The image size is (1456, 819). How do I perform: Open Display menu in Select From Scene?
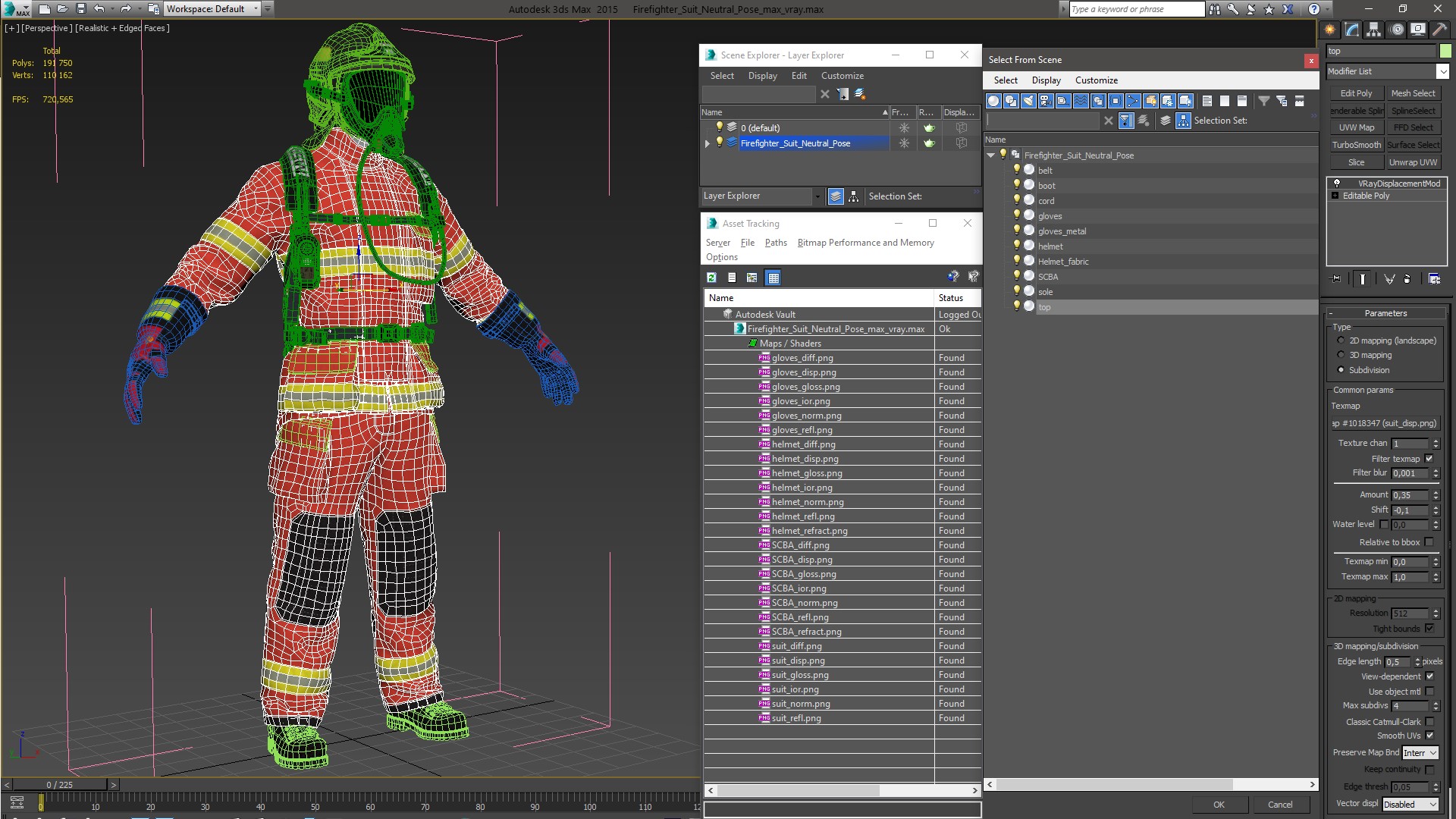(1046, 80)
